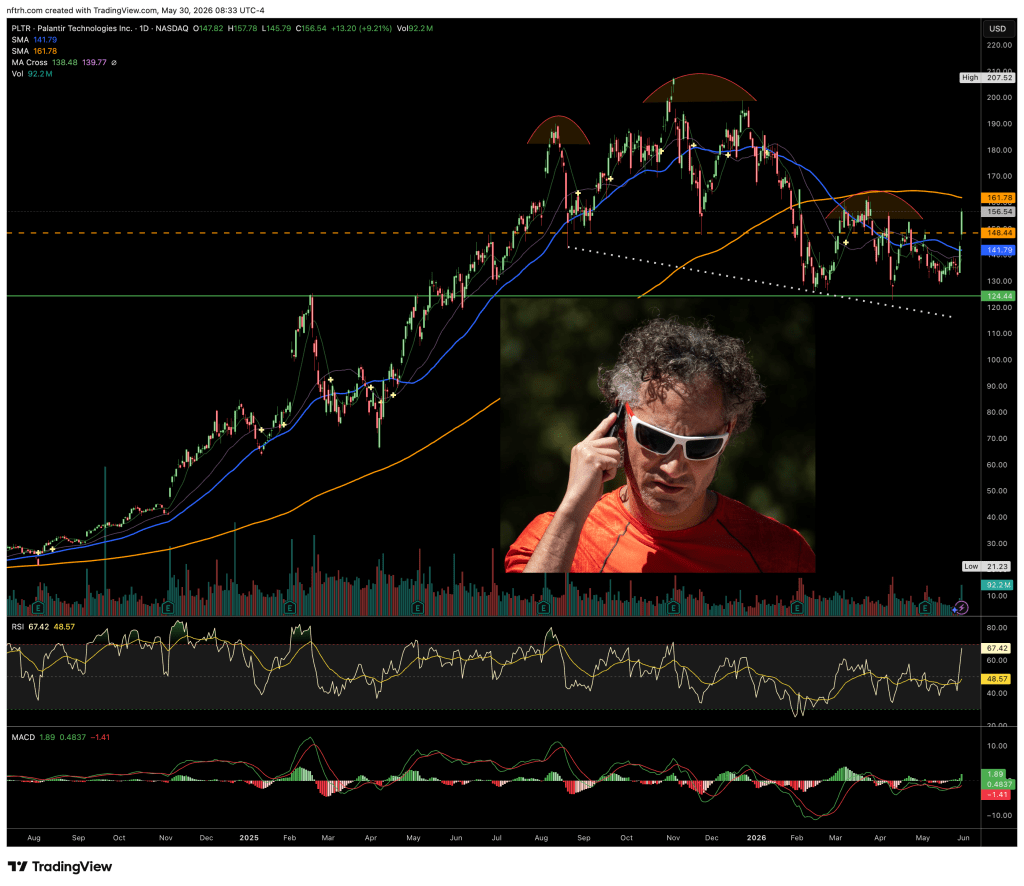Click the -10.00 MACD scale value
Screen dimensions: 1024x886
(999, 815)
